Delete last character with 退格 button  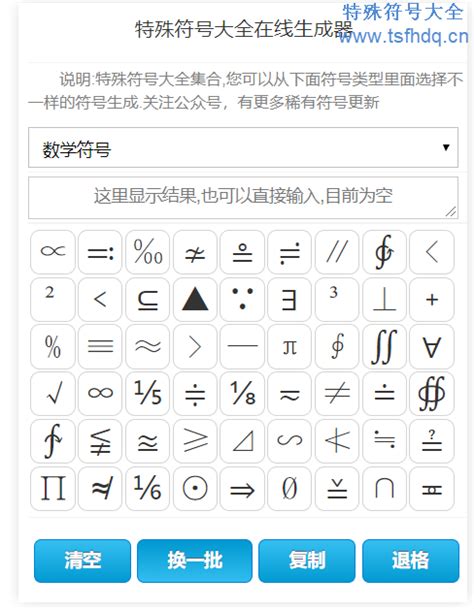[411, 561]
